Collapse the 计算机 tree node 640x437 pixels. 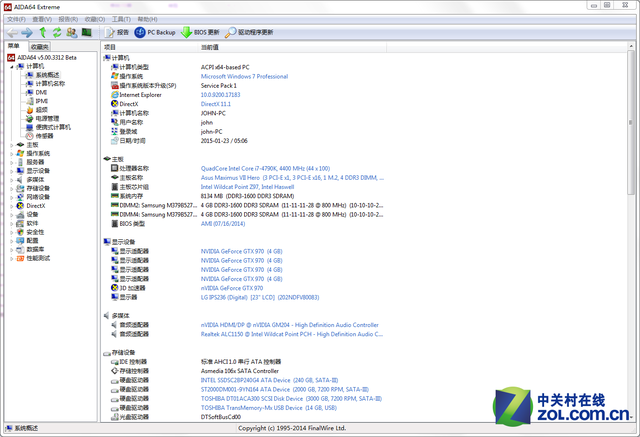11,67
